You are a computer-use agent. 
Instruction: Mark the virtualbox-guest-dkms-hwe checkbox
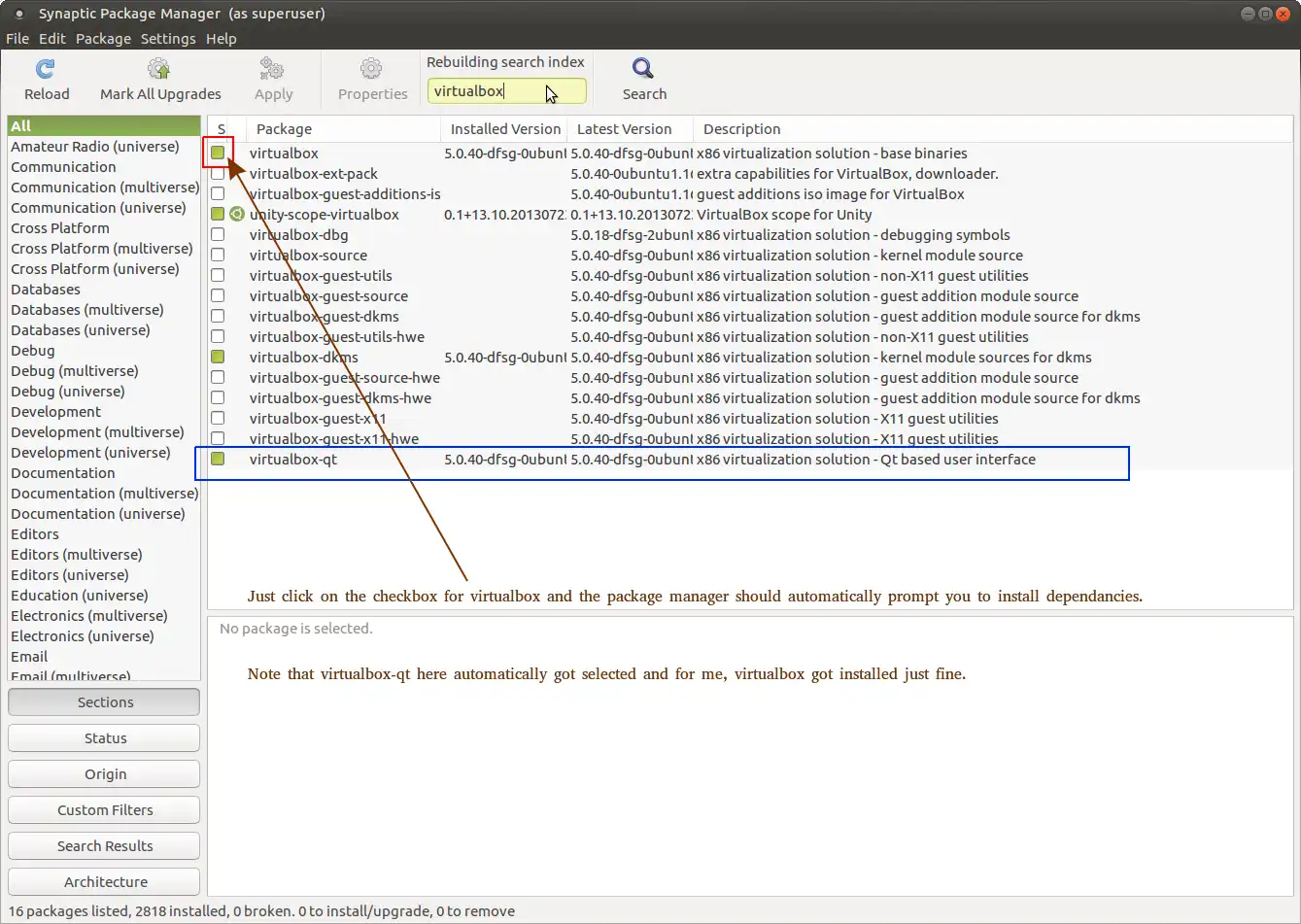point(218,398)
